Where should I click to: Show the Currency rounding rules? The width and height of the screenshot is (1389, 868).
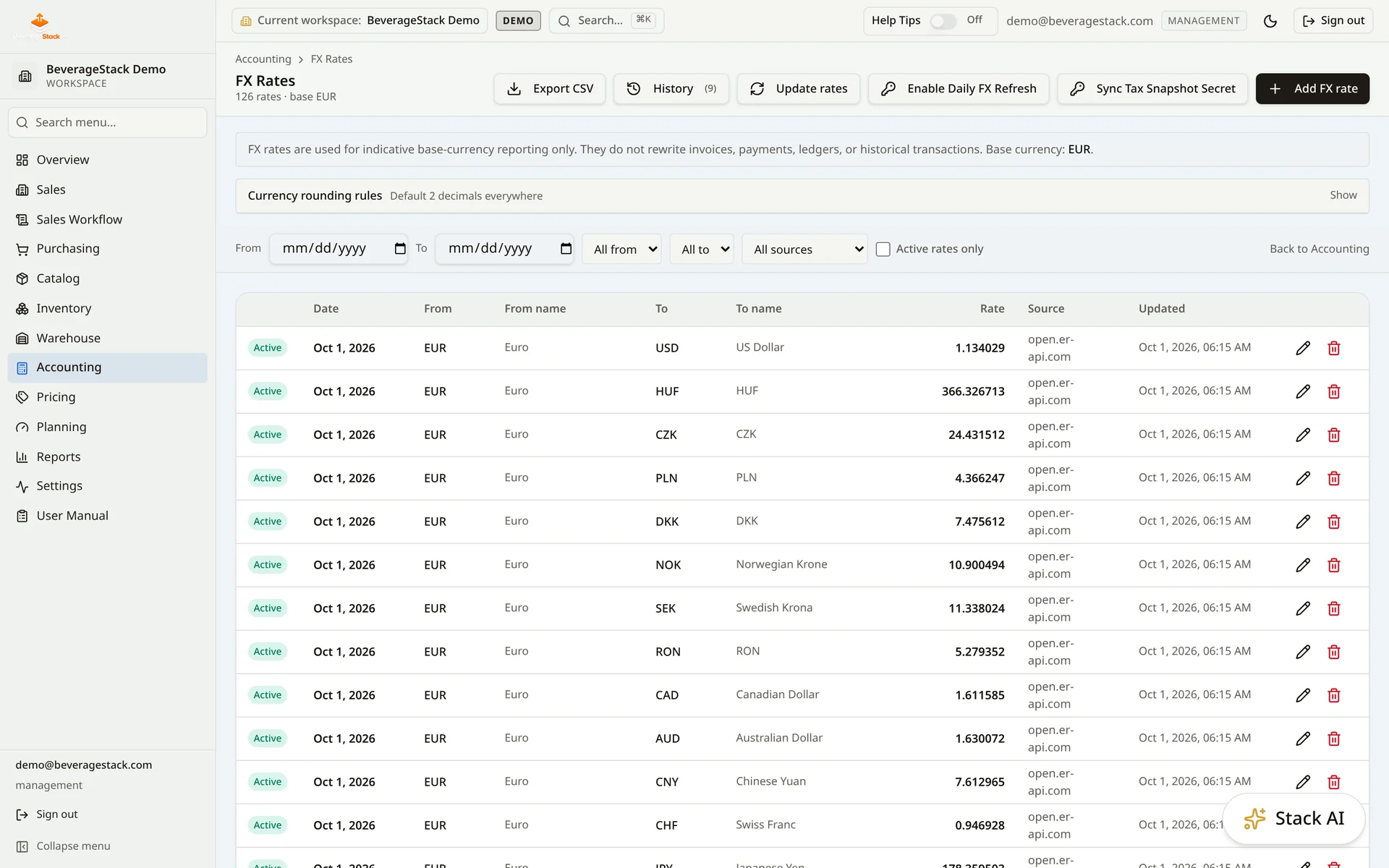[1343, 195]
